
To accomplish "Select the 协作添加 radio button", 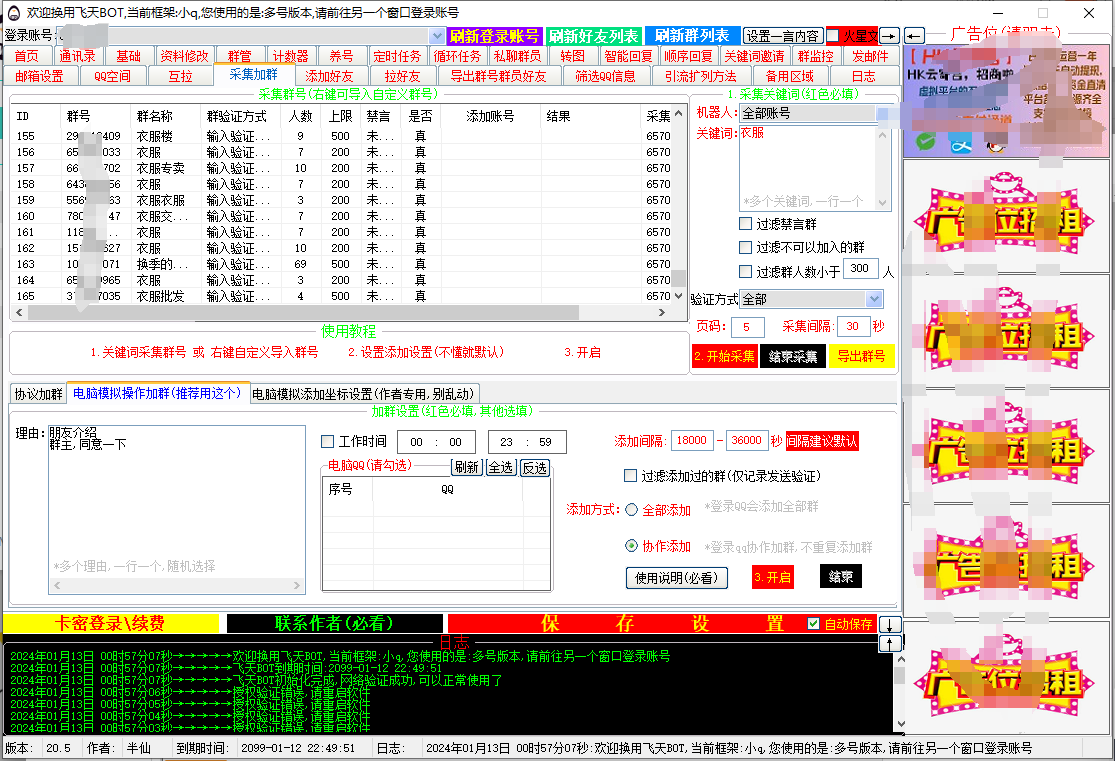I will [x=631, y=546].
